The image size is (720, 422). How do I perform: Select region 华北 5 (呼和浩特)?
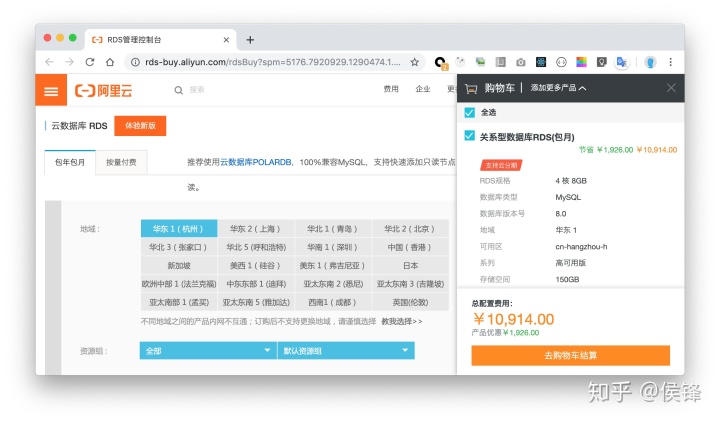tap(256, 247)
